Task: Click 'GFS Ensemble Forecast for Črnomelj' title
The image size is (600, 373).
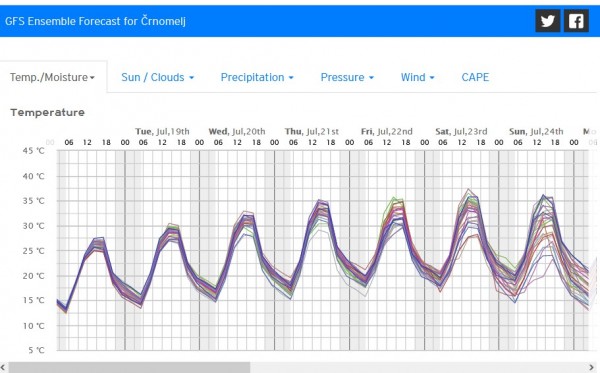Action: (96, 21)
